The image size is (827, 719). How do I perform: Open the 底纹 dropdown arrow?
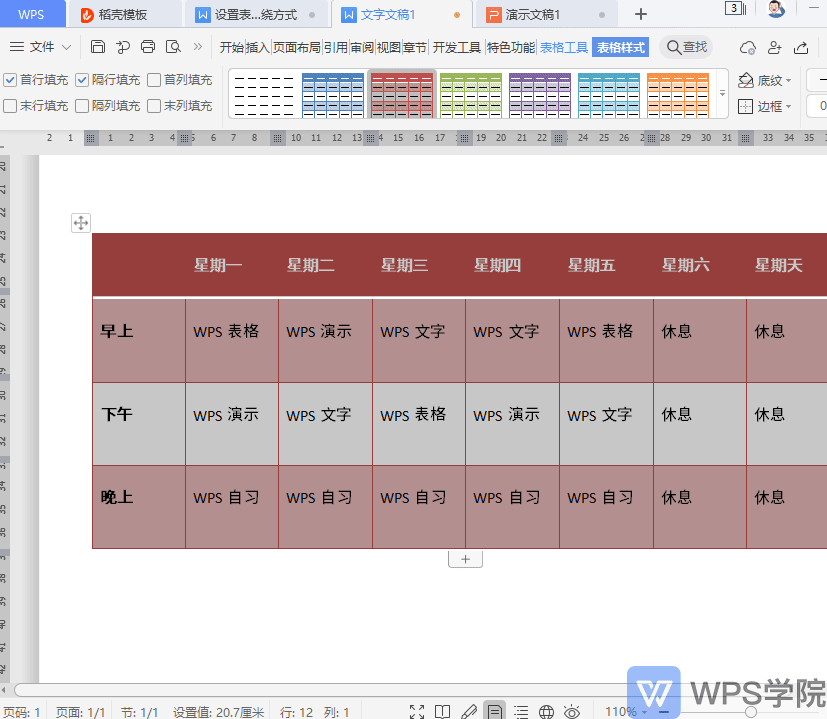(x=788, y=81)
